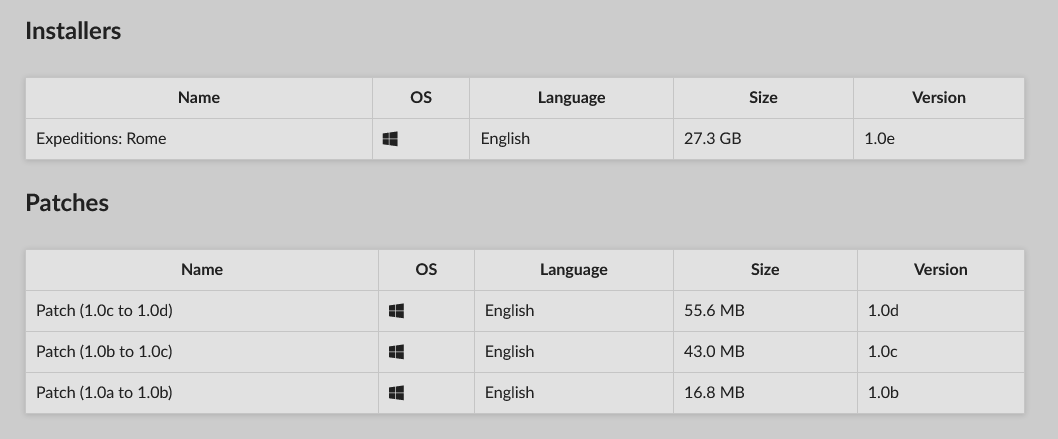Screen dimensions: 1058x439
Task: Click the Installers table Size column header
Action: (763, 98)
